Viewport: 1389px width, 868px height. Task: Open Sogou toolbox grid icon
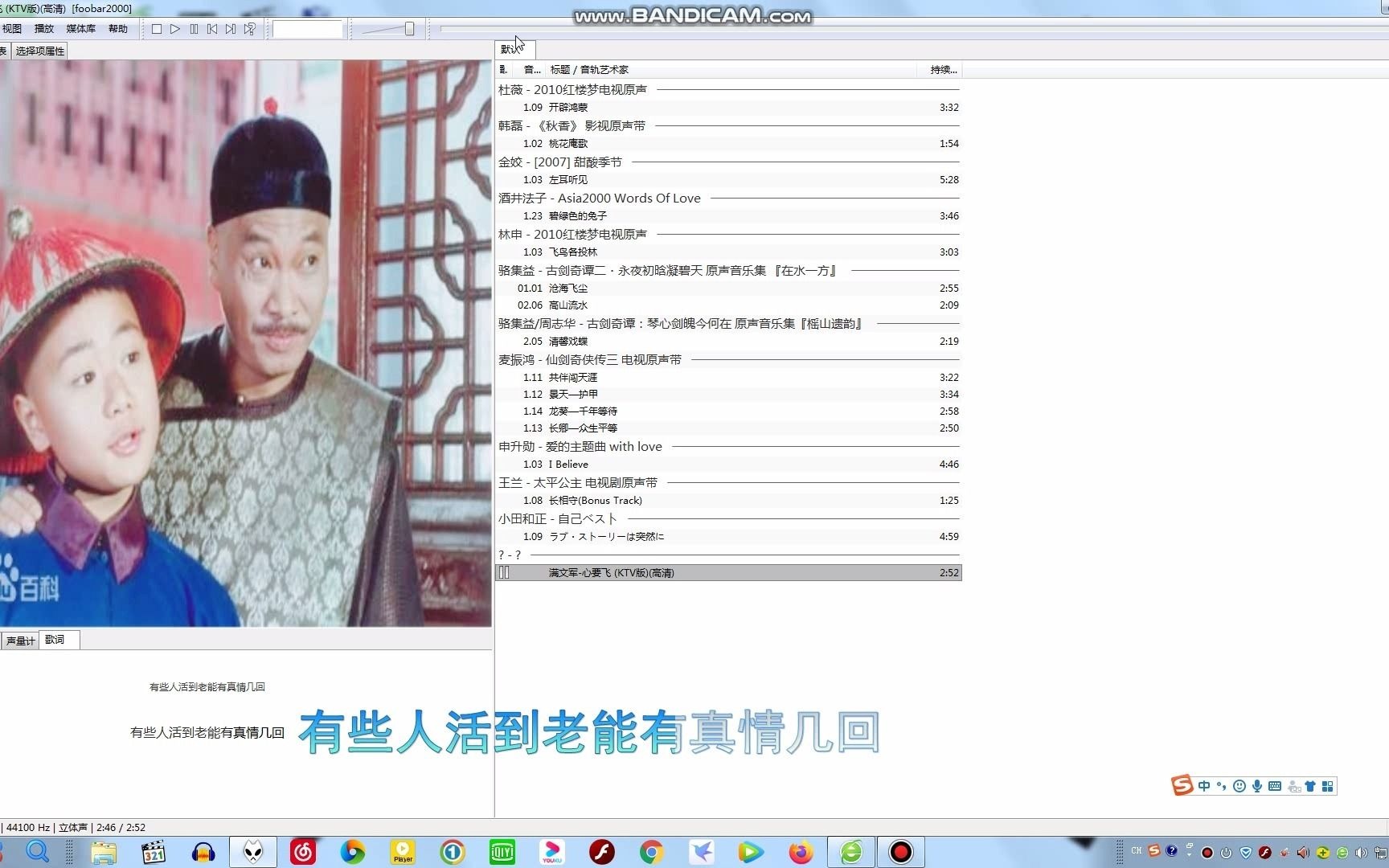pyautogui.click(x=1327, y=786)
